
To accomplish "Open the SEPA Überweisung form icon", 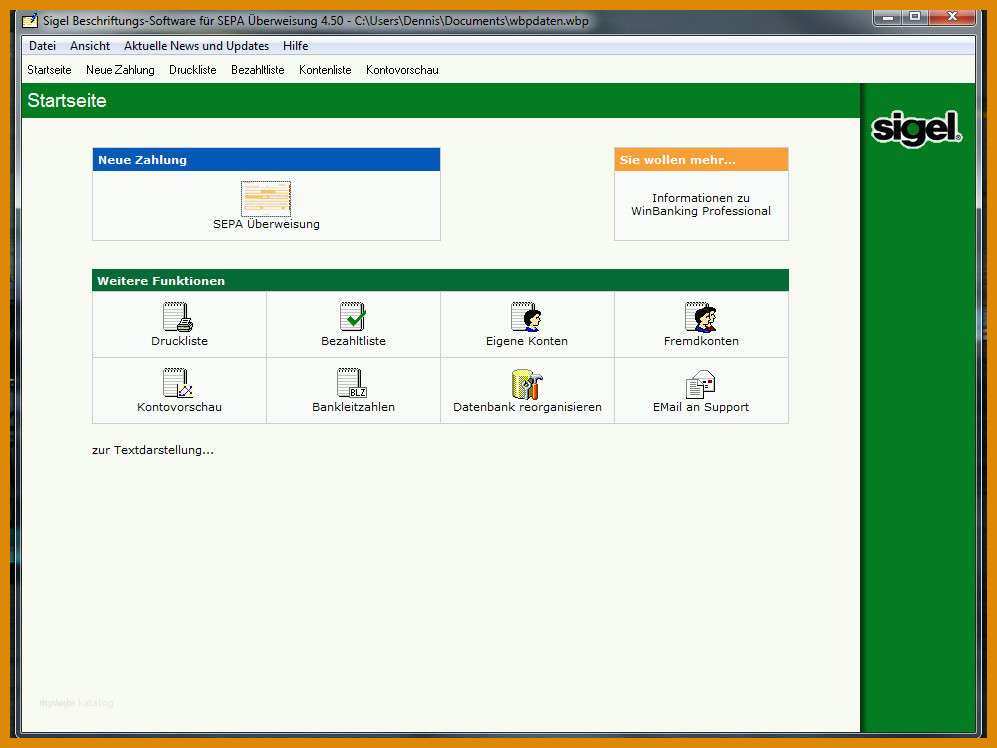I will (x=266, y=198).
